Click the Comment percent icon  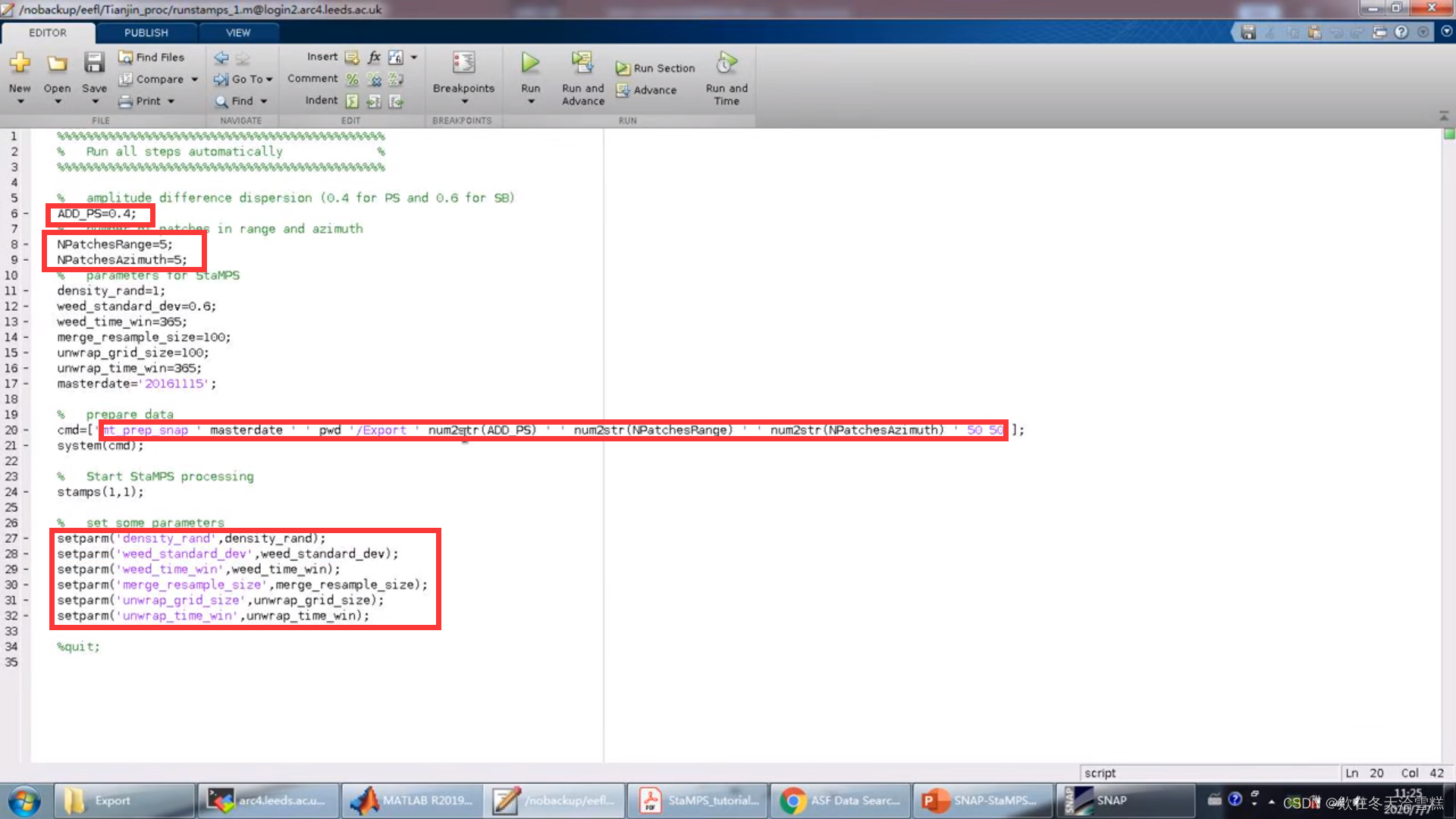pos(352,79)
